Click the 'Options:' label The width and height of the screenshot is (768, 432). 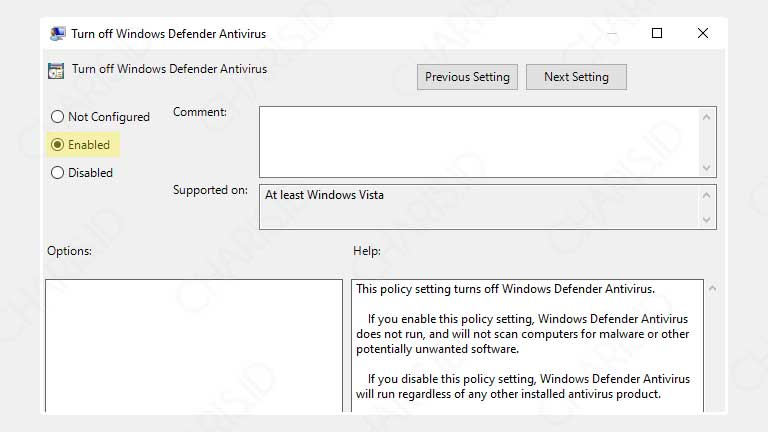(70, 251)
